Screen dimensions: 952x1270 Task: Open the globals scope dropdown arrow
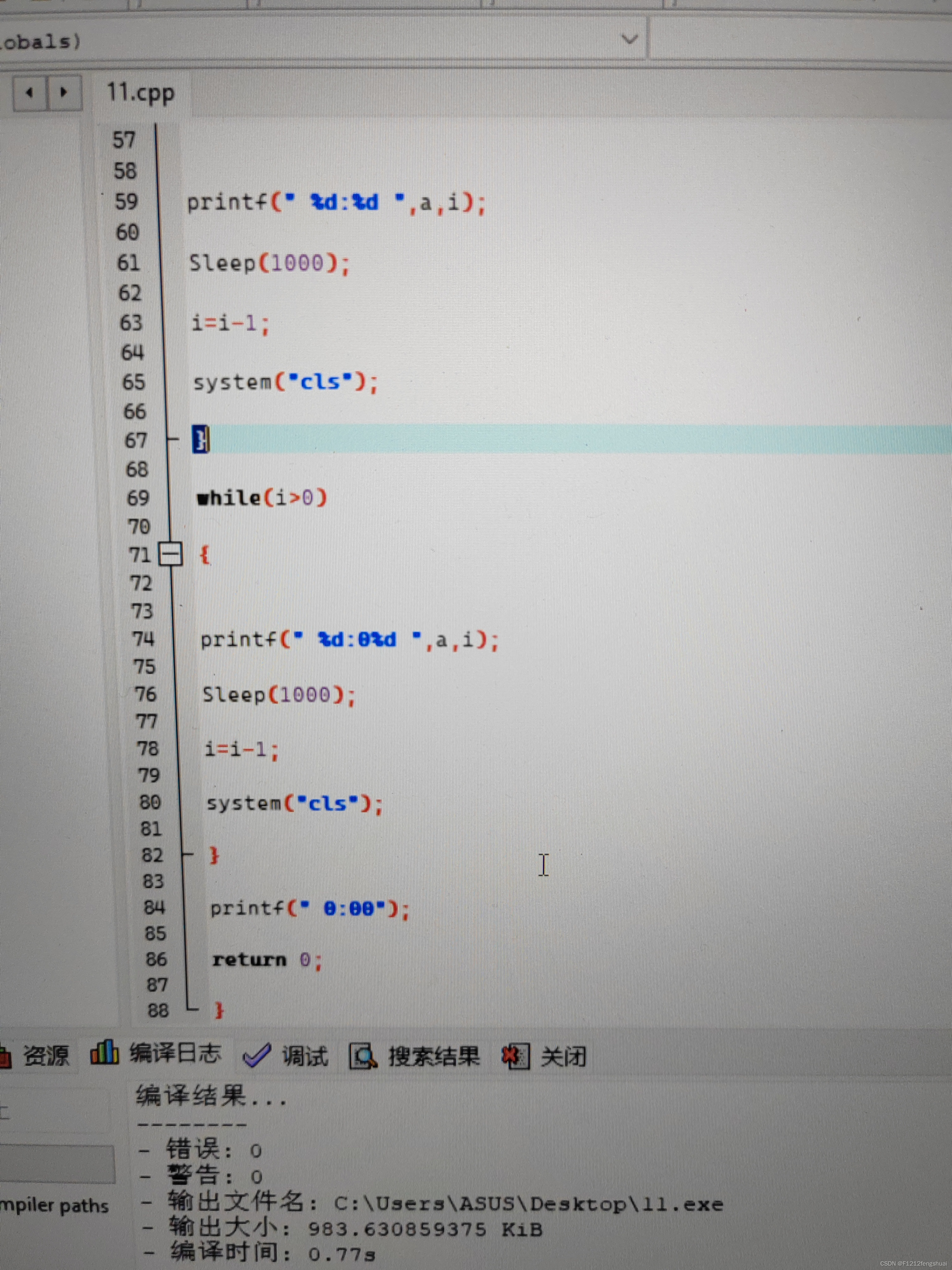629,39
